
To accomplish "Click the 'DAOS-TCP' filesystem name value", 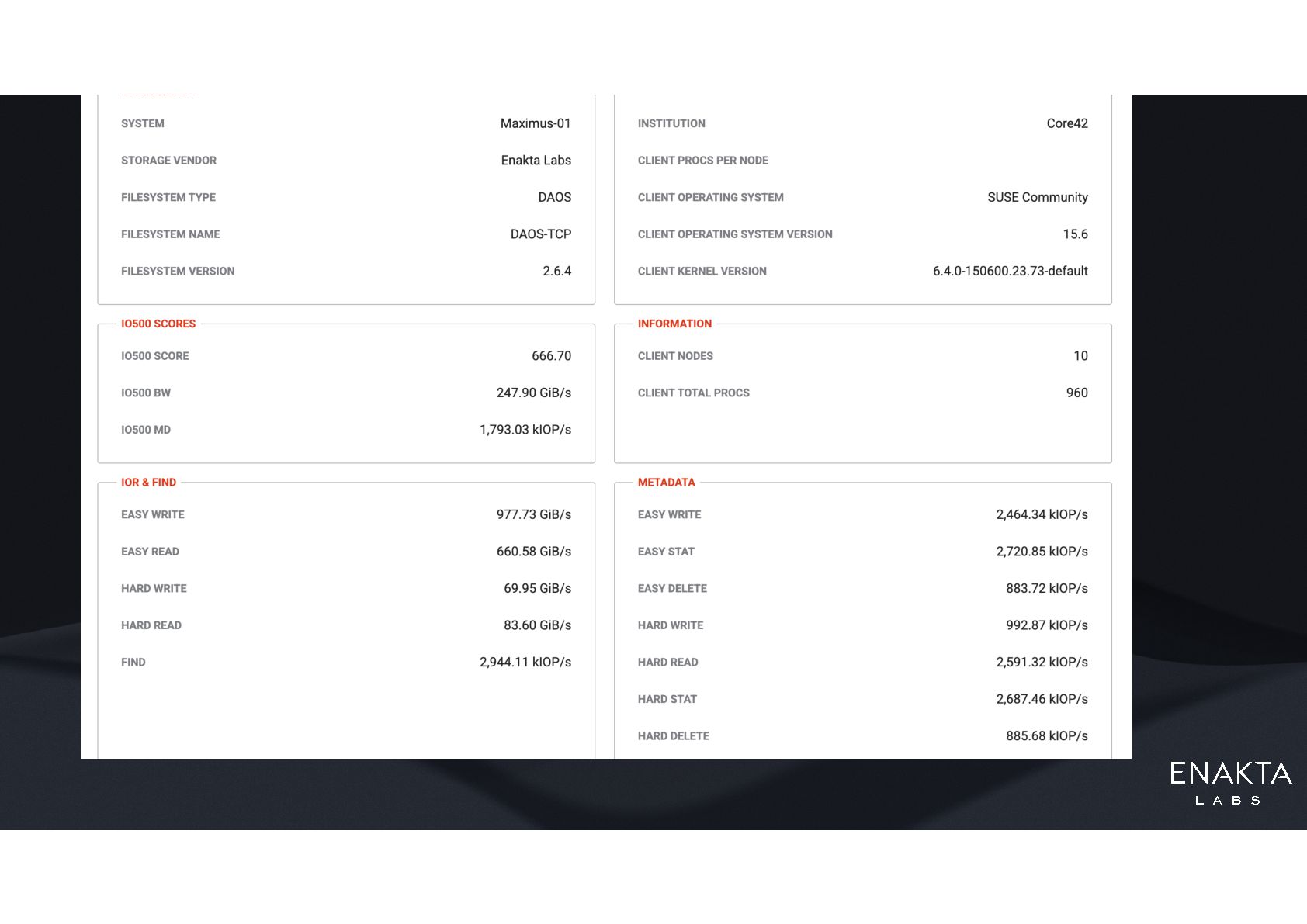I will tap(541, 234).
